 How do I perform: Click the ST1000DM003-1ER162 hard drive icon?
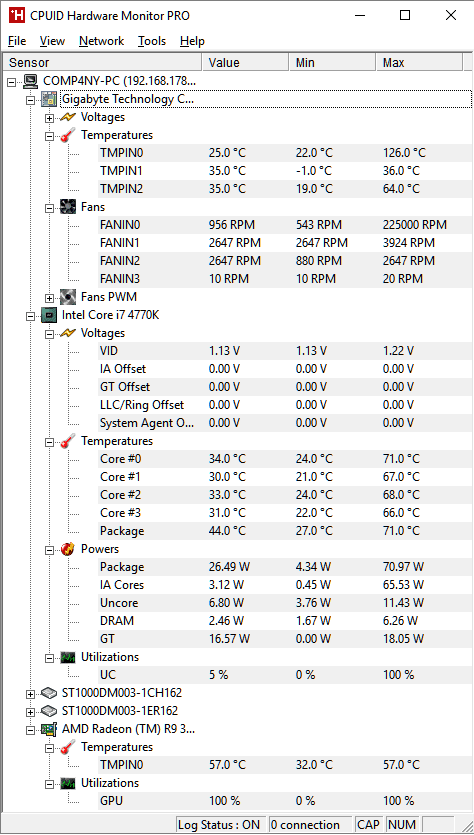[49, 711]
